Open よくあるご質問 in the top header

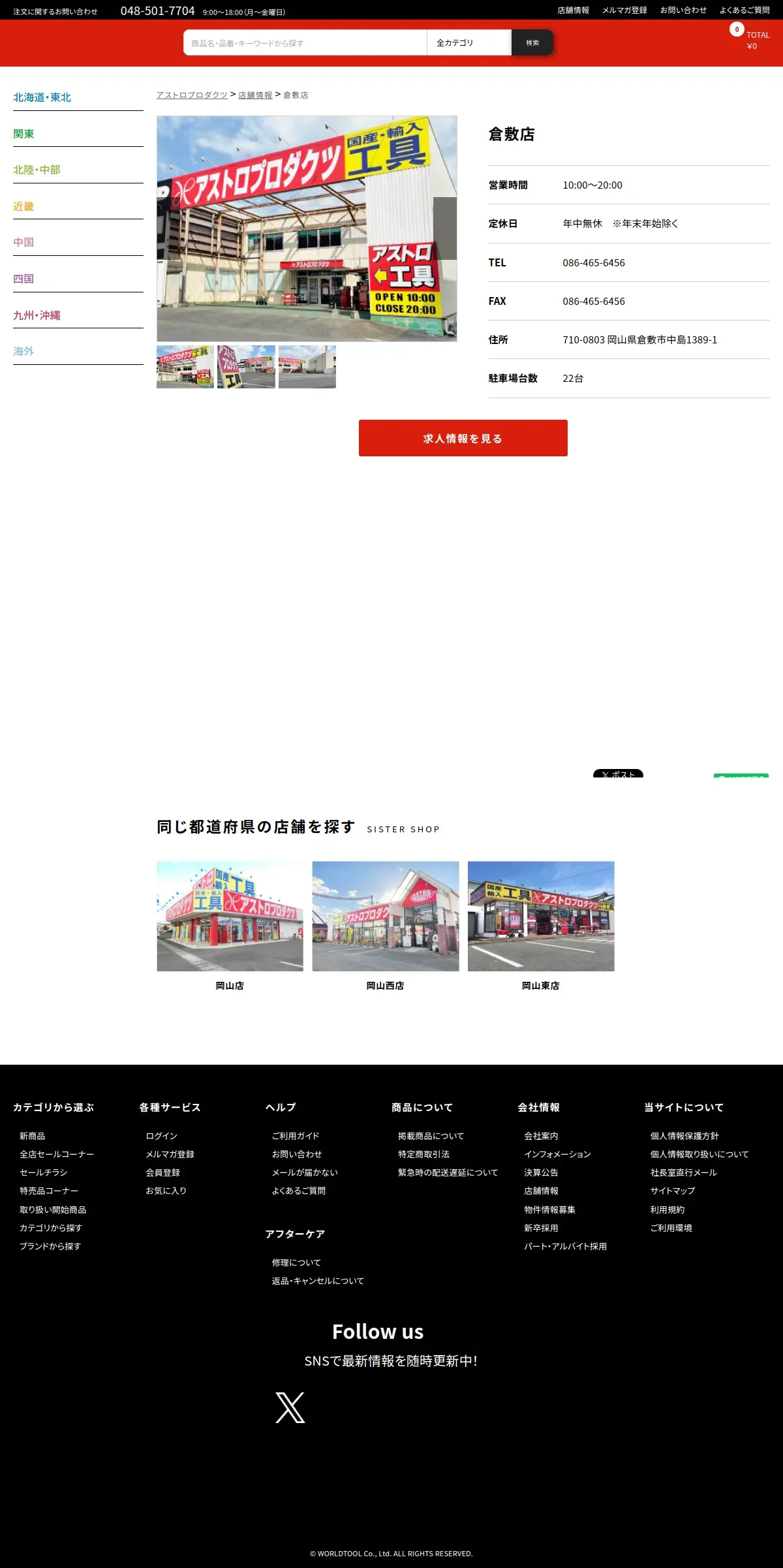coord(745,10)
